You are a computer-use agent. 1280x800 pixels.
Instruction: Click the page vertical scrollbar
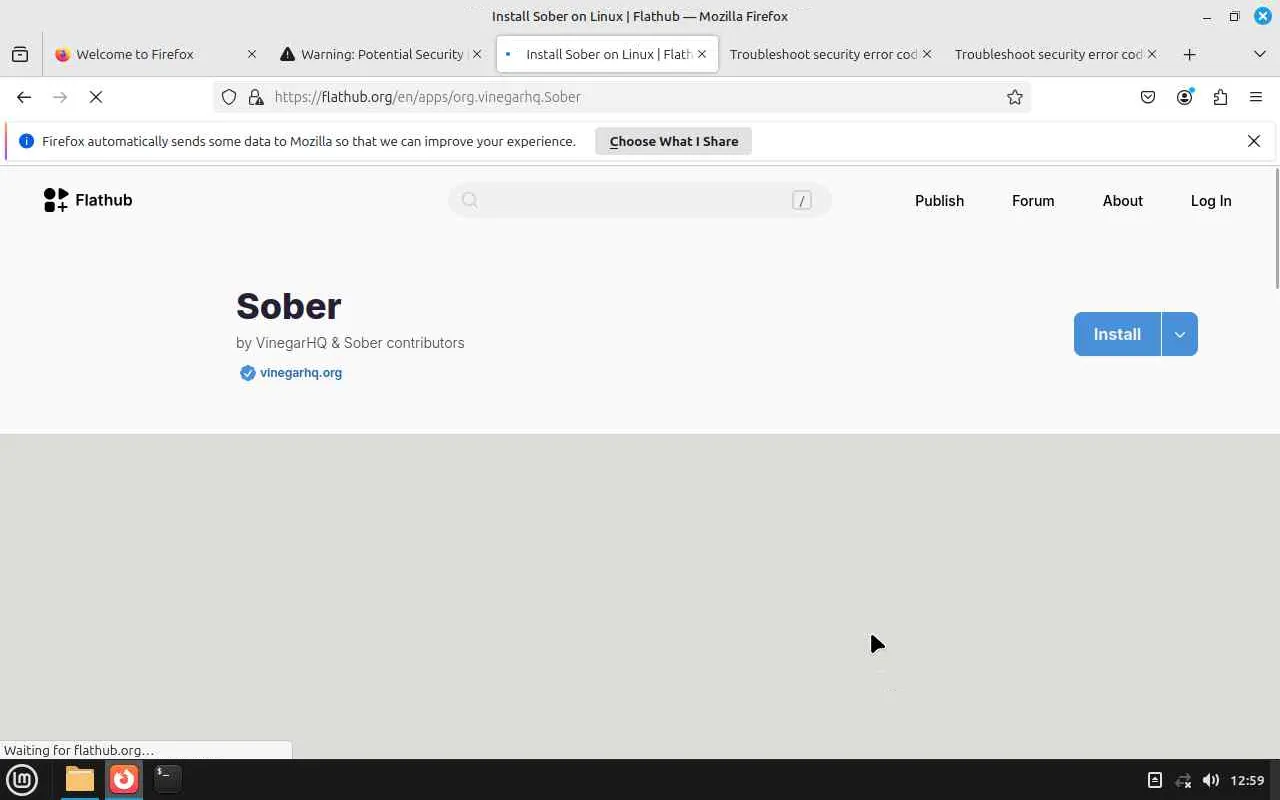click(x=1276, y=228)
